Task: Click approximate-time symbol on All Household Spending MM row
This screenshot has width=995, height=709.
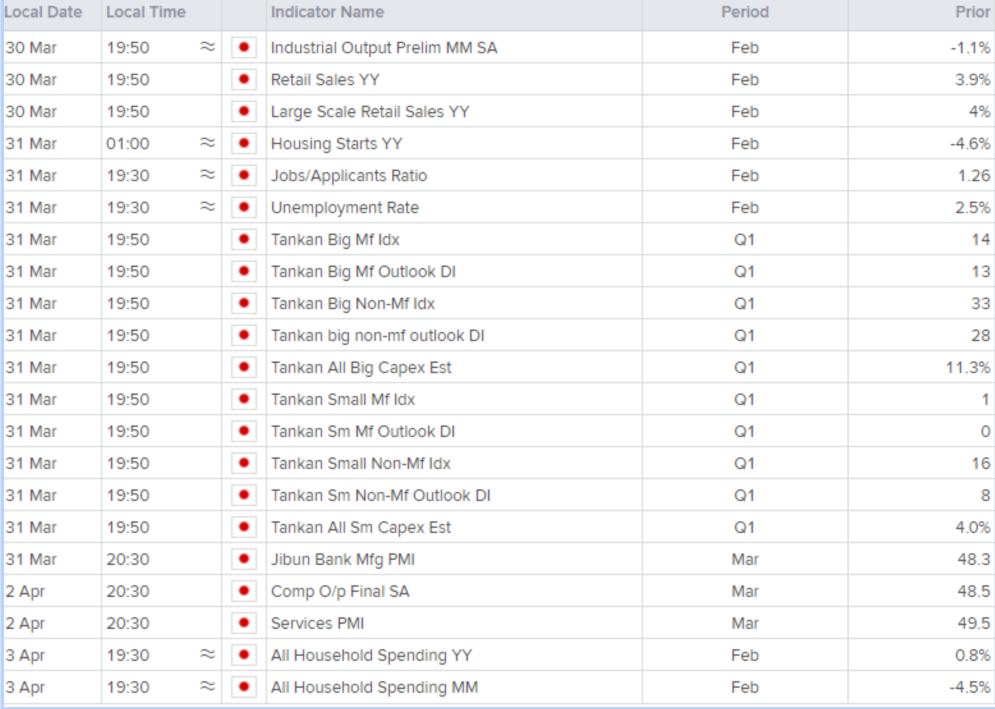Action: [208, 686]
